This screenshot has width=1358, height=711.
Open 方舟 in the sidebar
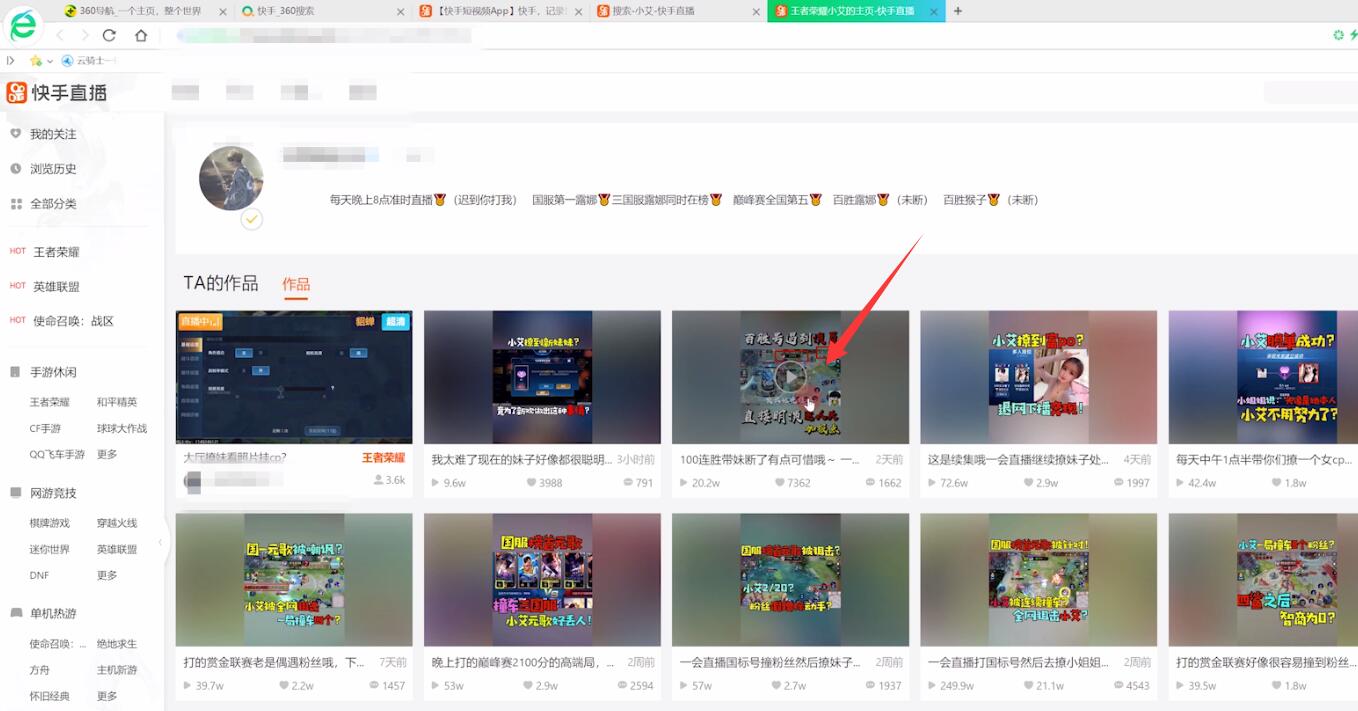click(x=39, y=670)
